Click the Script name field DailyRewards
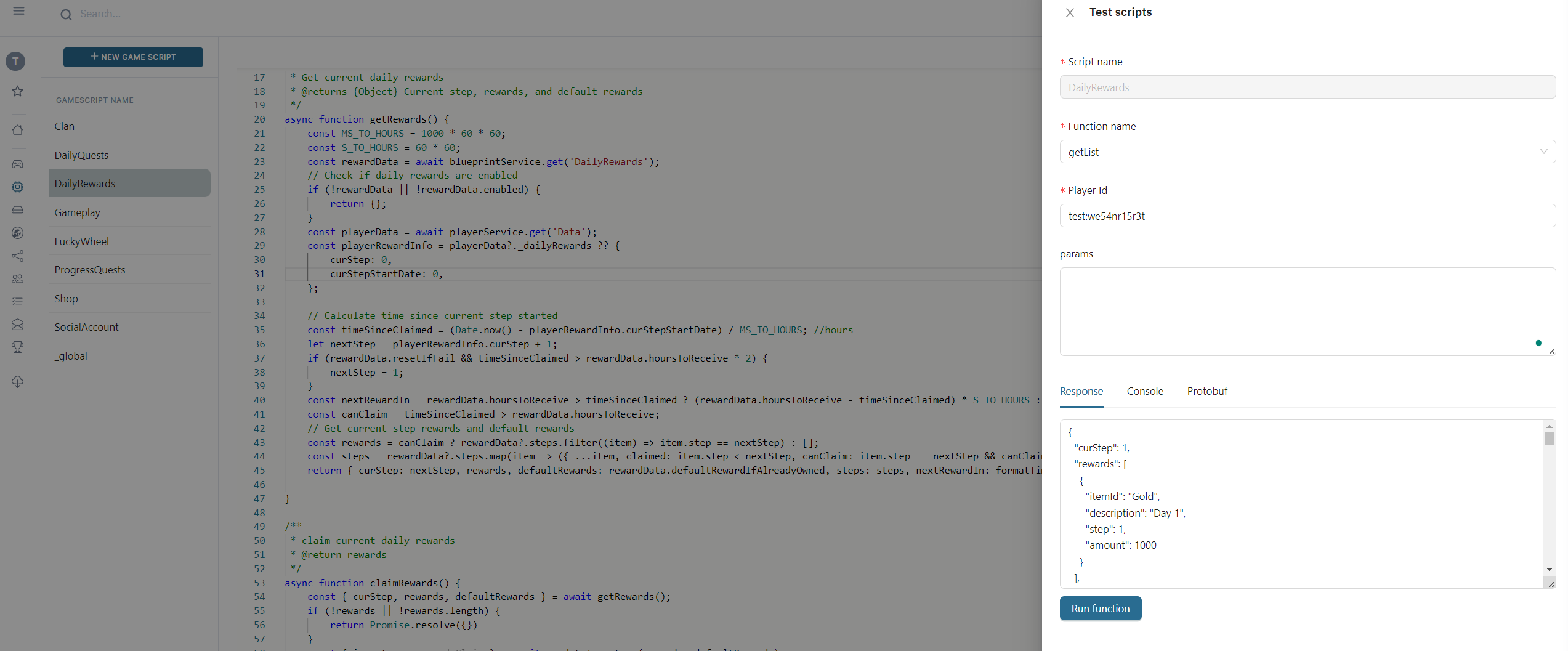This screenshot has height=651, width=1568. 1307,87
